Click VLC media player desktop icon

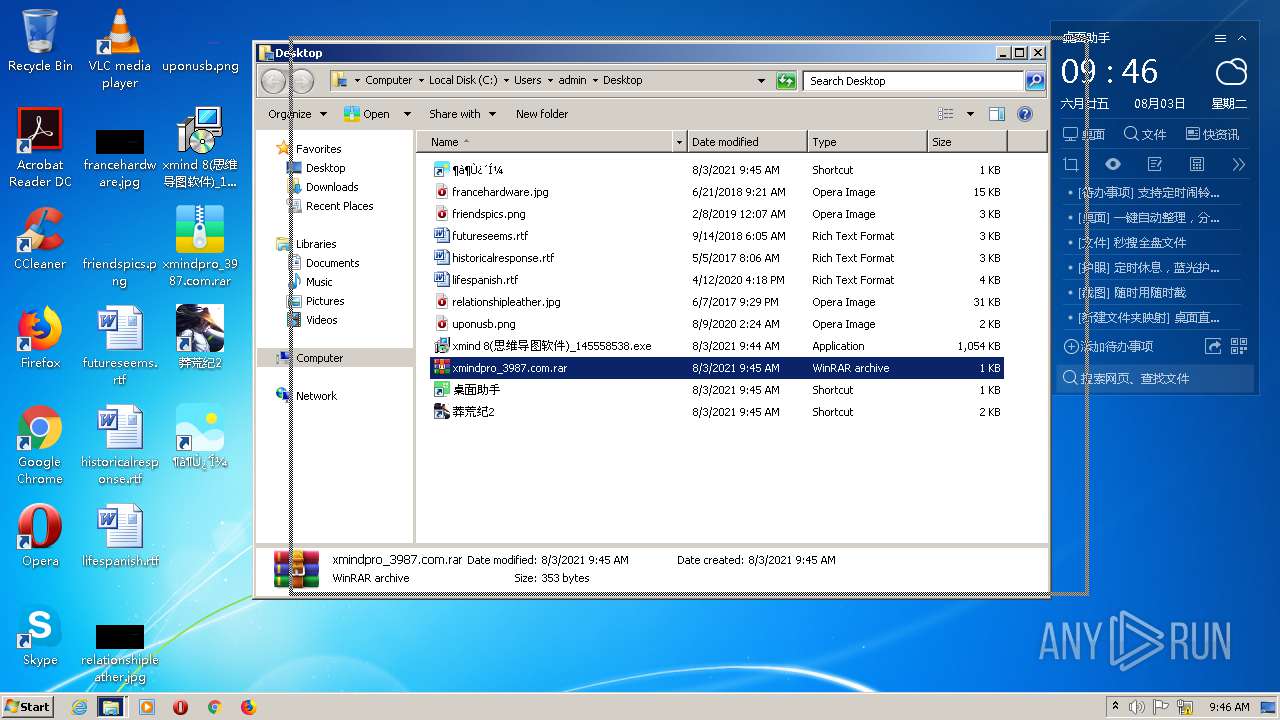[x=120, y=49]
